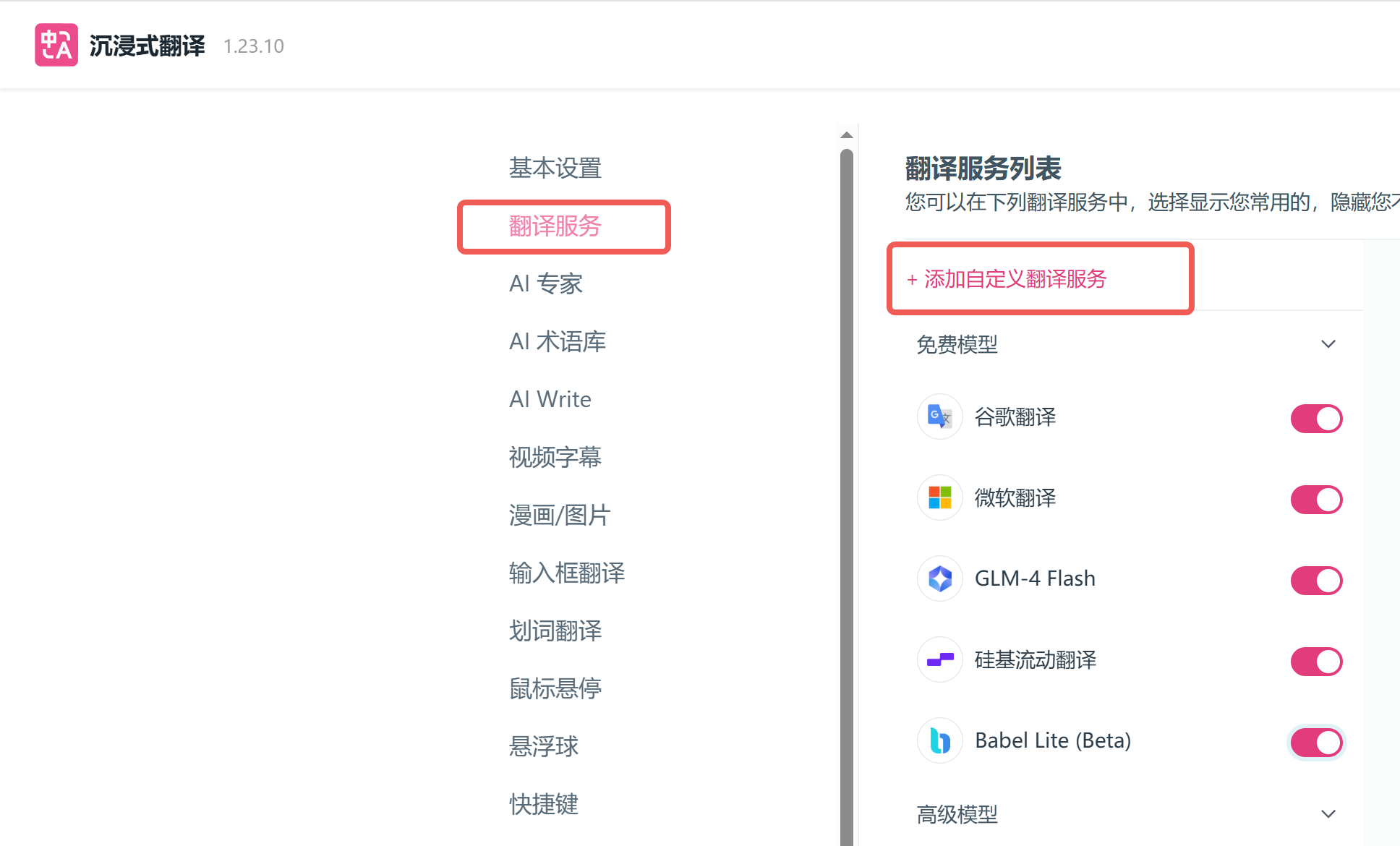Click the 硅基流动翻译 service icon

click(x=939, y=659)
